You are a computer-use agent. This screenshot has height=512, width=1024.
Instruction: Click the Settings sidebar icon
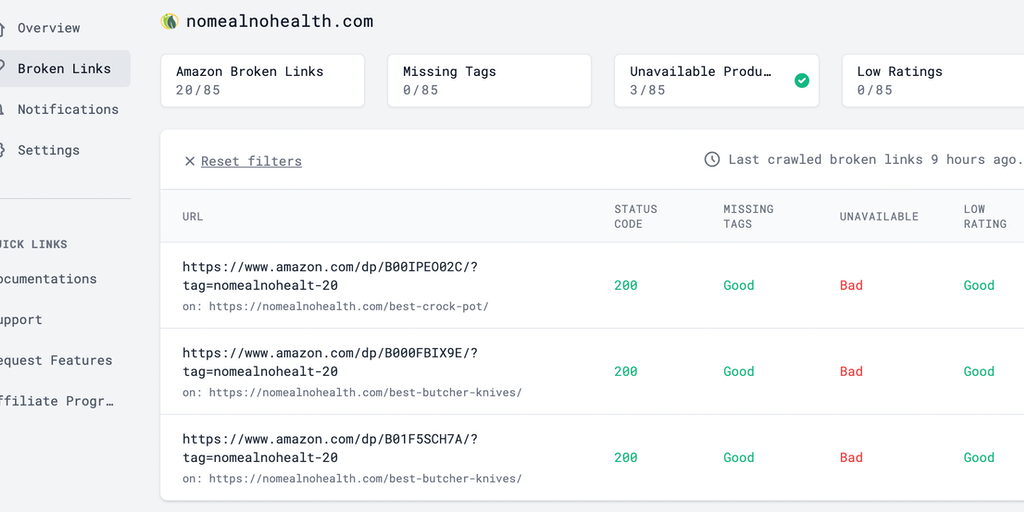(3, 150)
